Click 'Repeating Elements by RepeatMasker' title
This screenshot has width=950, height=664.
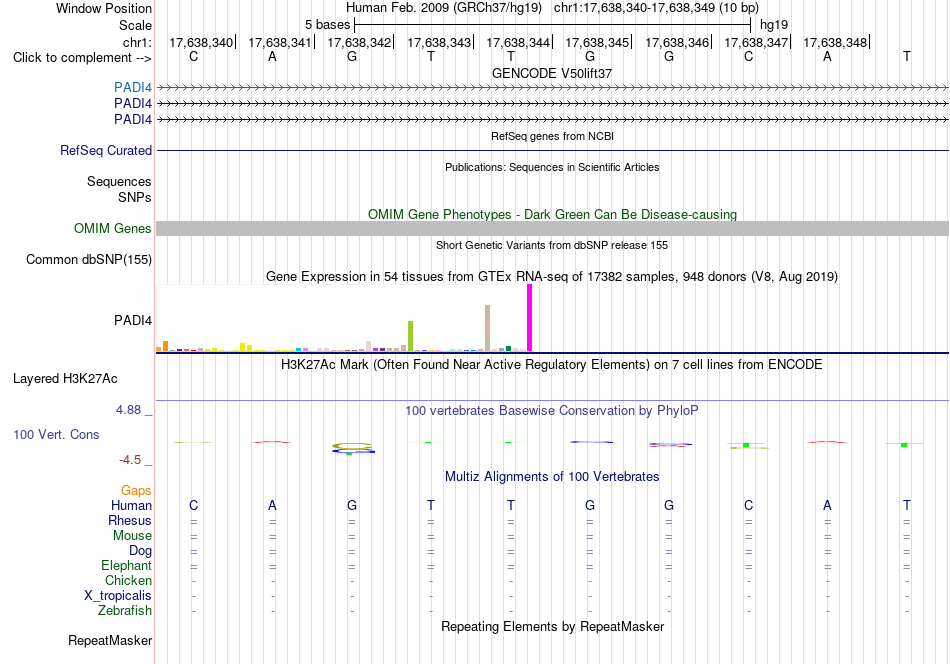pos(552,626)
